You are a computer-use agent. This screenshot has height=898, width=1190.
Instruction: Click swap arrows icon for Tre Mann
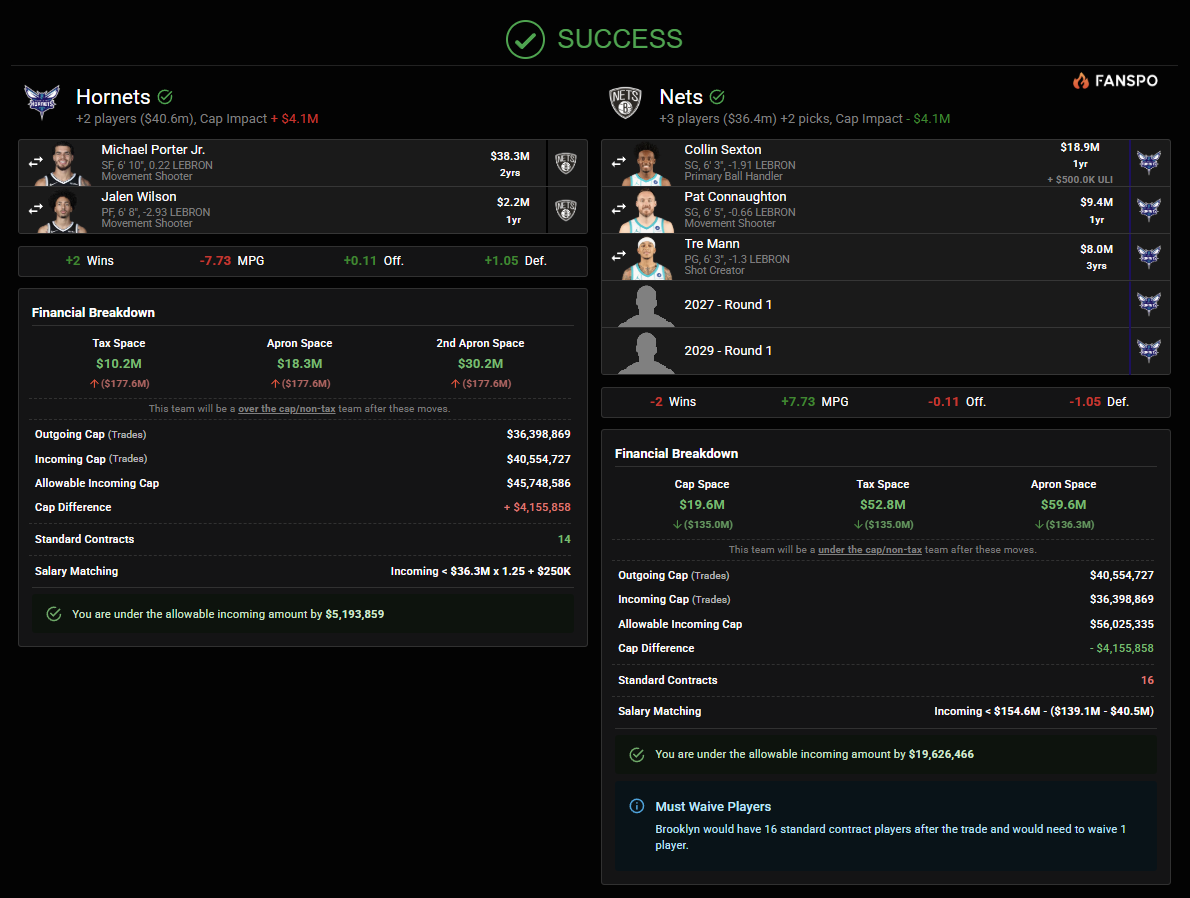point(619,255)
